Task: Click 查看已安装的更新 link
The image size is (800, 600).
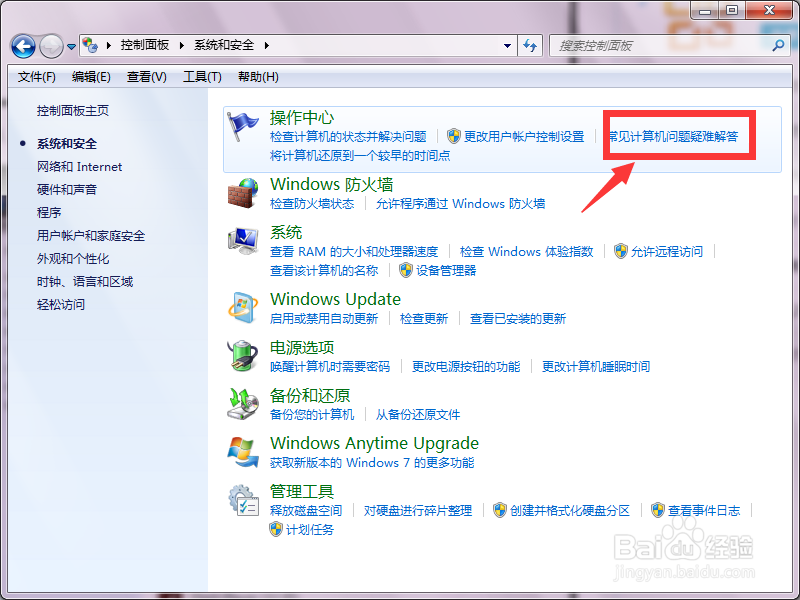Action: pyautogui.click(x=518, y=318)
